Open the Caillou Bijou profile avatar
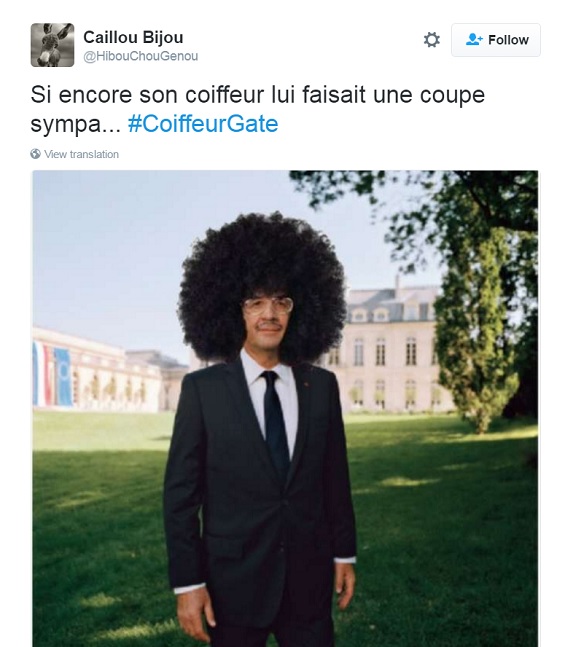This screenshot has width=565, height=647. point(52,45)
